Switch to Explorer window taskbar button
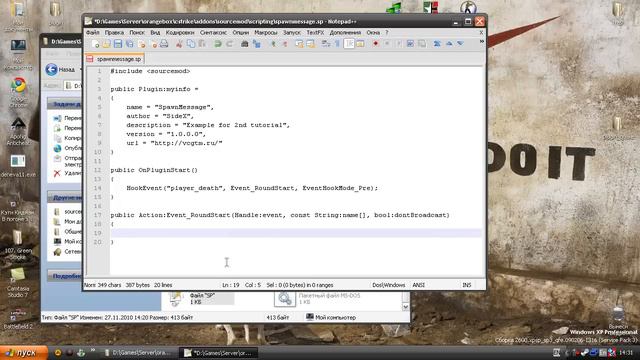The width and height of the screenshot is (640, 360). (139, 353)
